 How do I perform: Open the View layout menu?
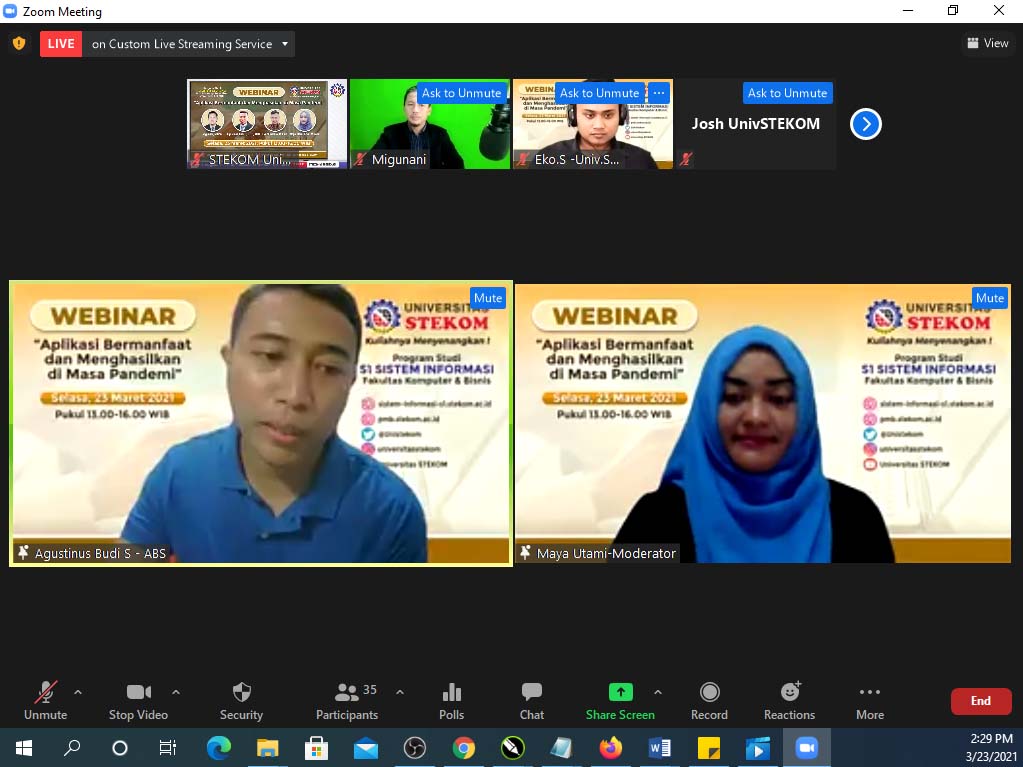click(x=988, y=43)
